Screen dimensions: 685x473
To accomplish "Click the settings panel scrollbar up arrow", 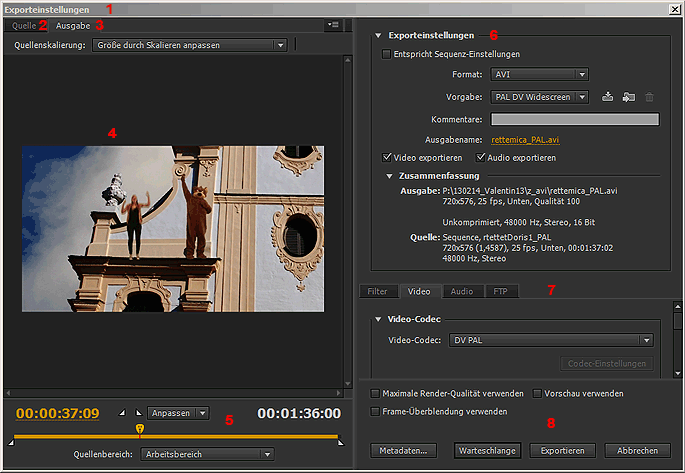I will click(678, 306).
